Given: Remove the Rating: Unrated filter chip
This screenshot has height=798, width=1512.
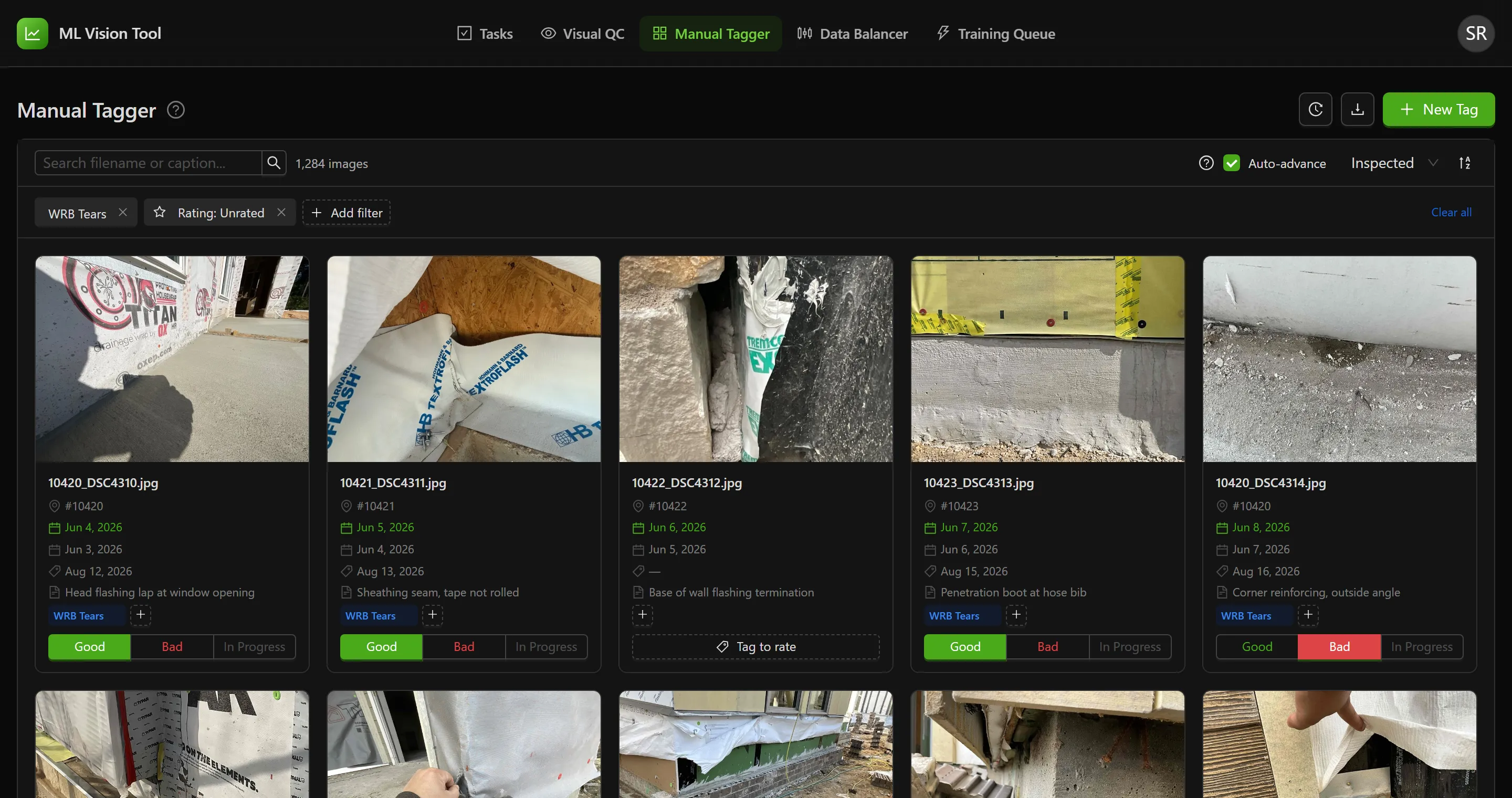Looking at the screenshot, I should click(281, 213).
